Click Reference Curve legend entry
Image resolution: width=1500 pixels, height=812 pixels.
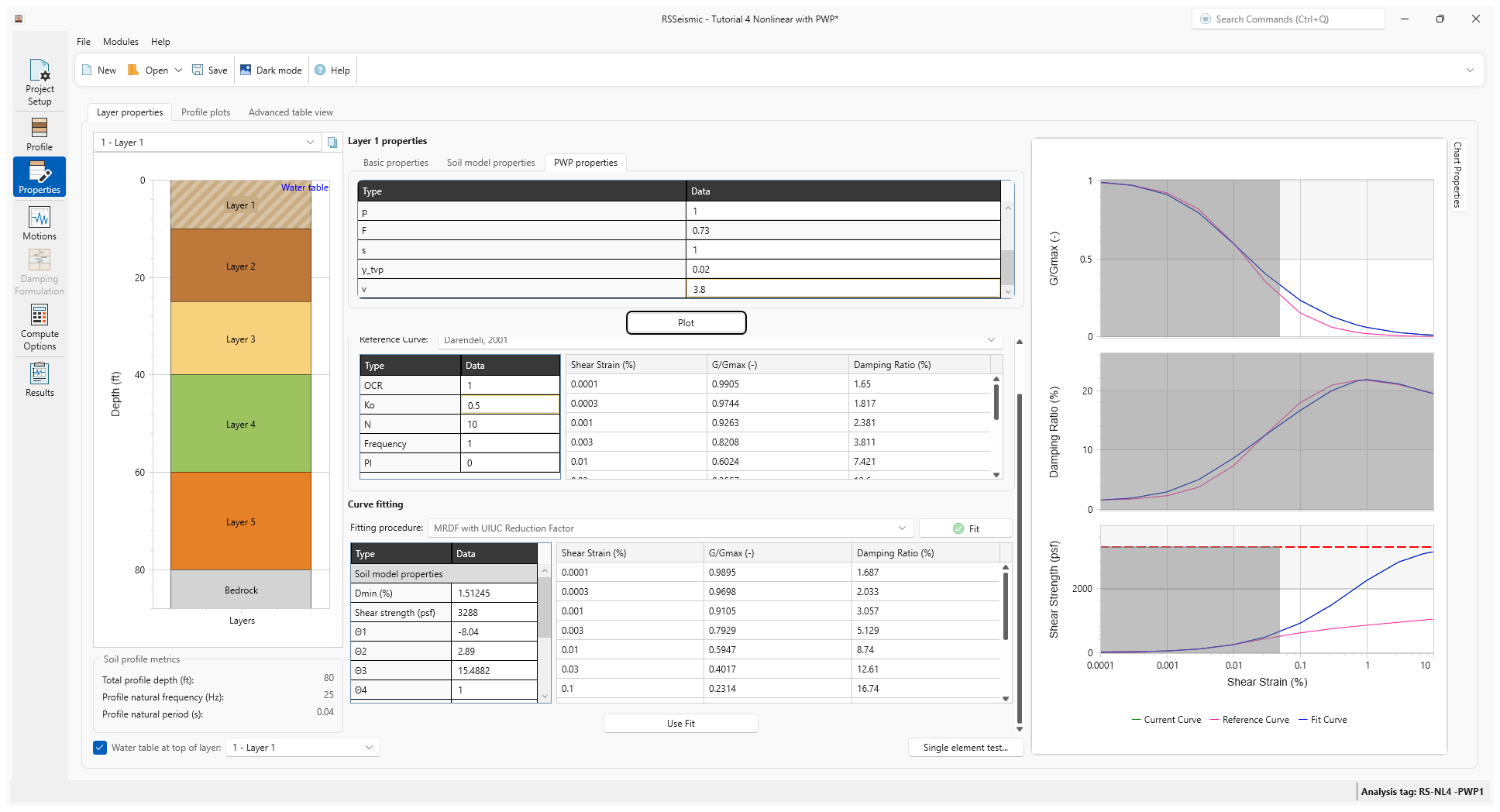(x=1250, y=720)
